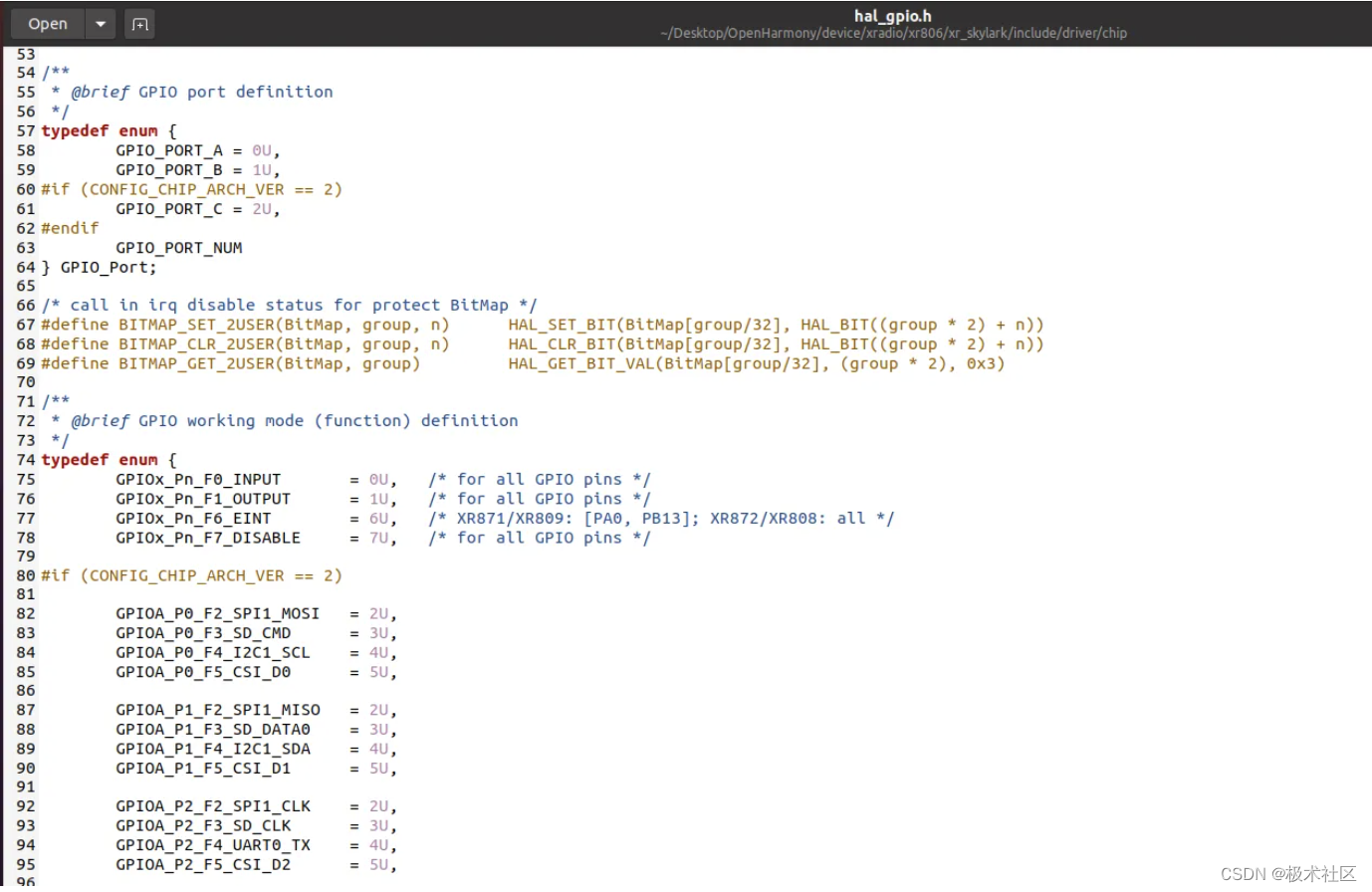Viewport: 1372px width, 892px height.
Task: Click GPIOA_P2_F5_CSI_D2 identifier
Action: tap(203, 865)
